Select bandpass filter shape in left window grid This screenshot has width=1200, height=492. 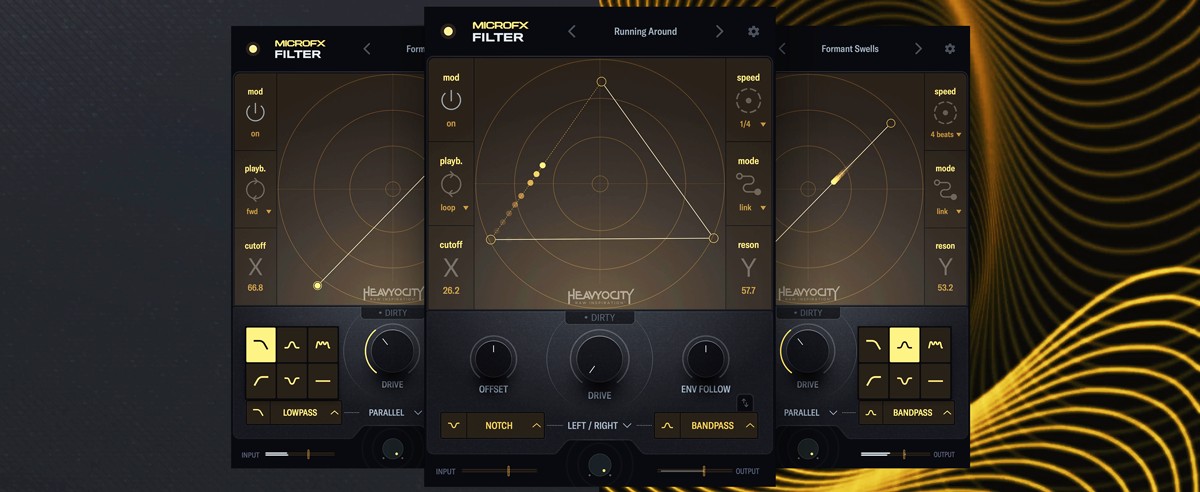292,344
